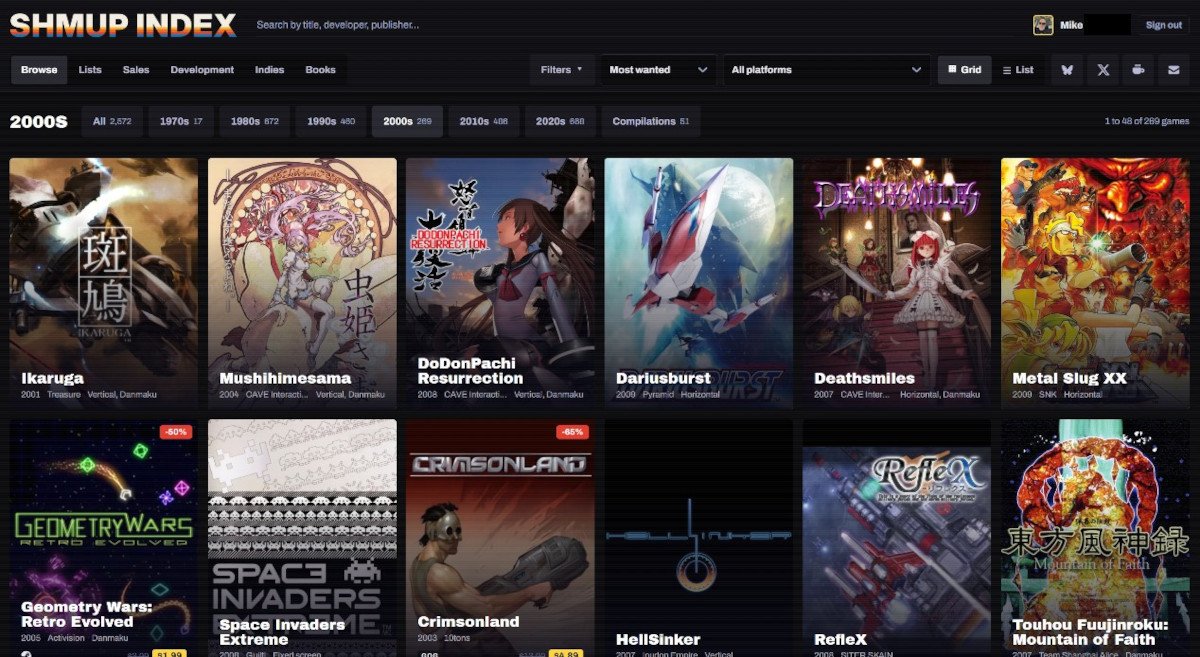Click the '1 to 48 of 289 games' count
The image size is (1200, 657).
[1147, 121]
